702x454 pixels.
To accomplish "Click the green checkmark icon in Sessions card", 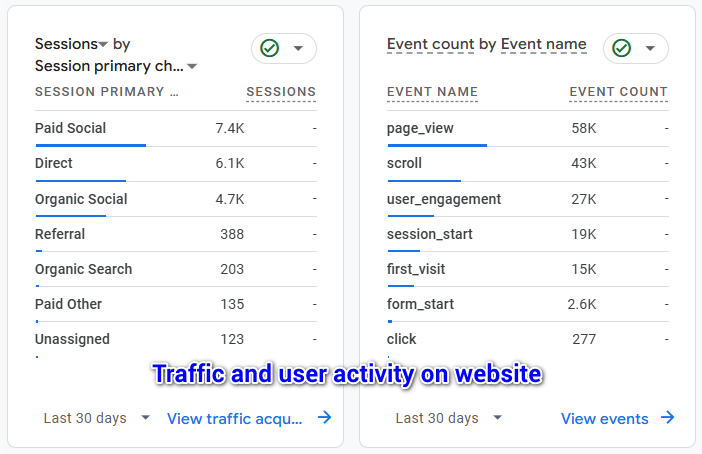I will [x=269, y=48].
